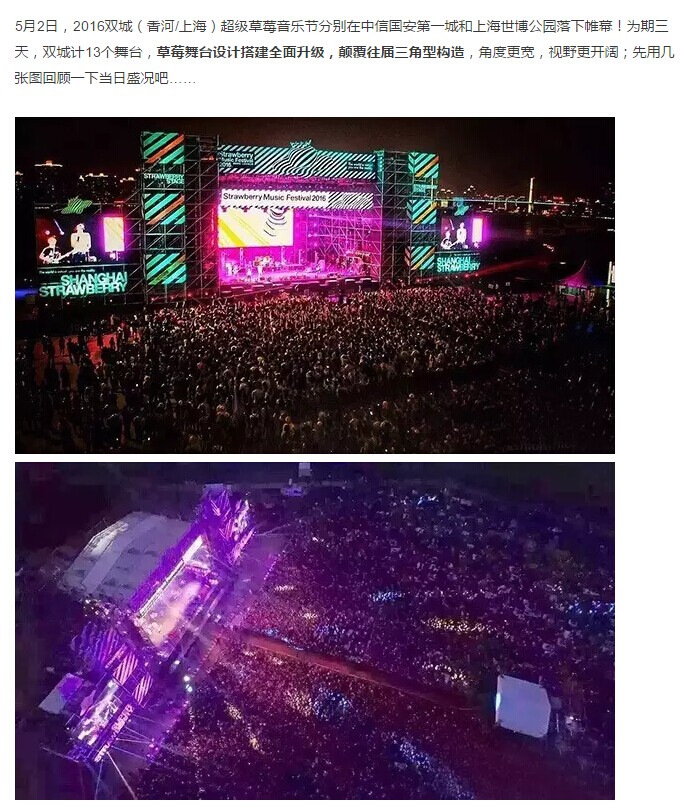The image size is (690, 809).
Task: Open the aerial purple-lit stage photo
Action: click(315, 631)
